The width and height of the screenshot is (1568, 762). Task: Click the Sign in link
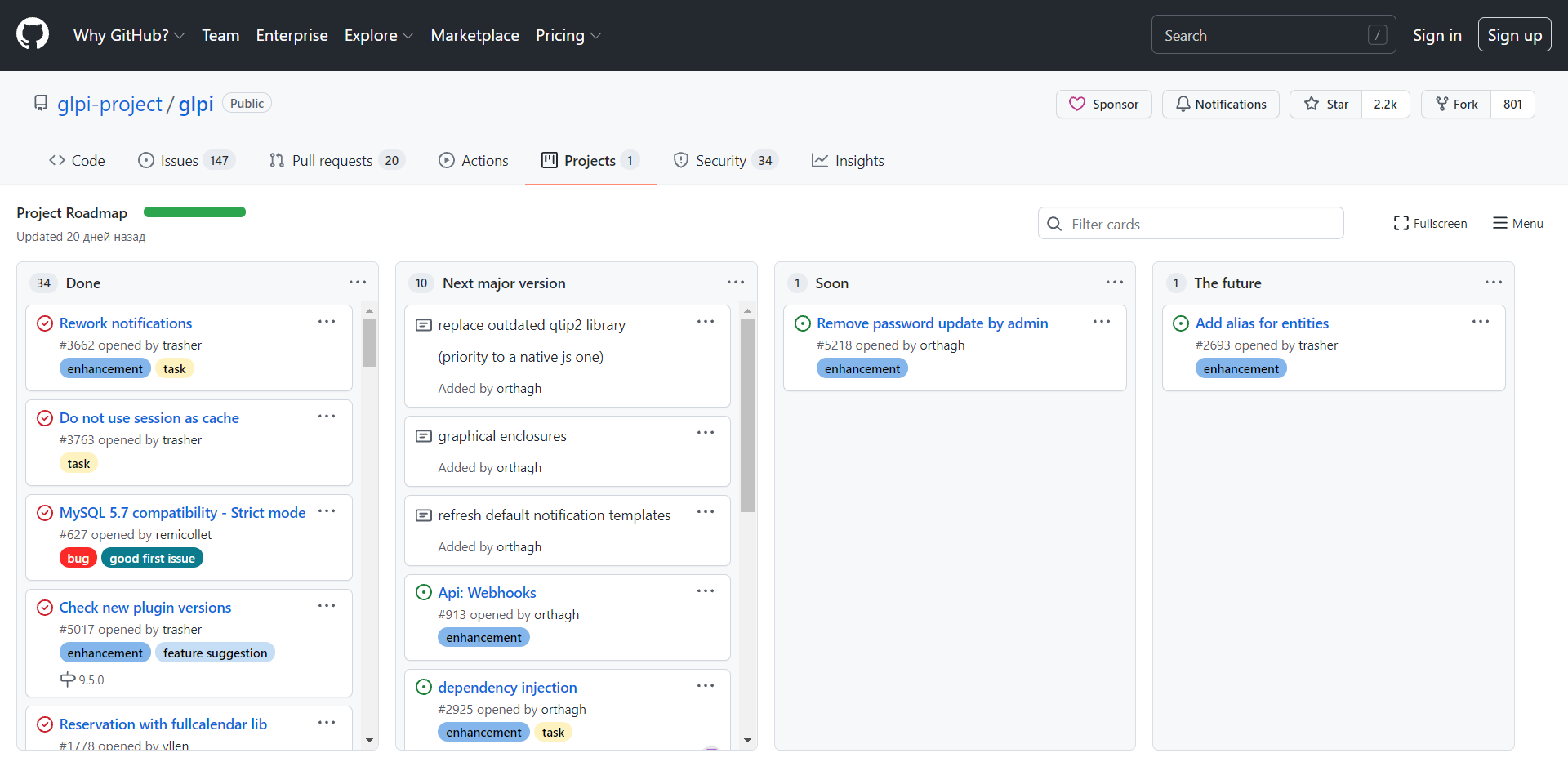coord(1437,35)
